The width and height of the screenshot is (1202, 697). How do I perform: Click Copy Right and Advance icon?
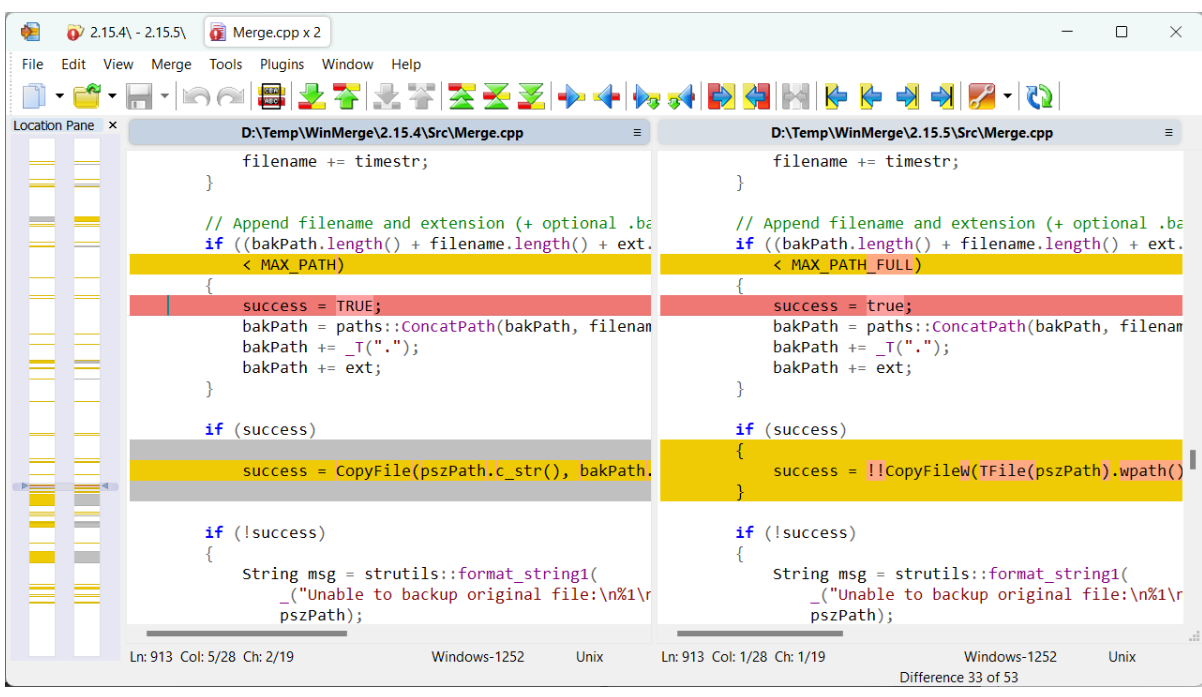pos(647,96)
